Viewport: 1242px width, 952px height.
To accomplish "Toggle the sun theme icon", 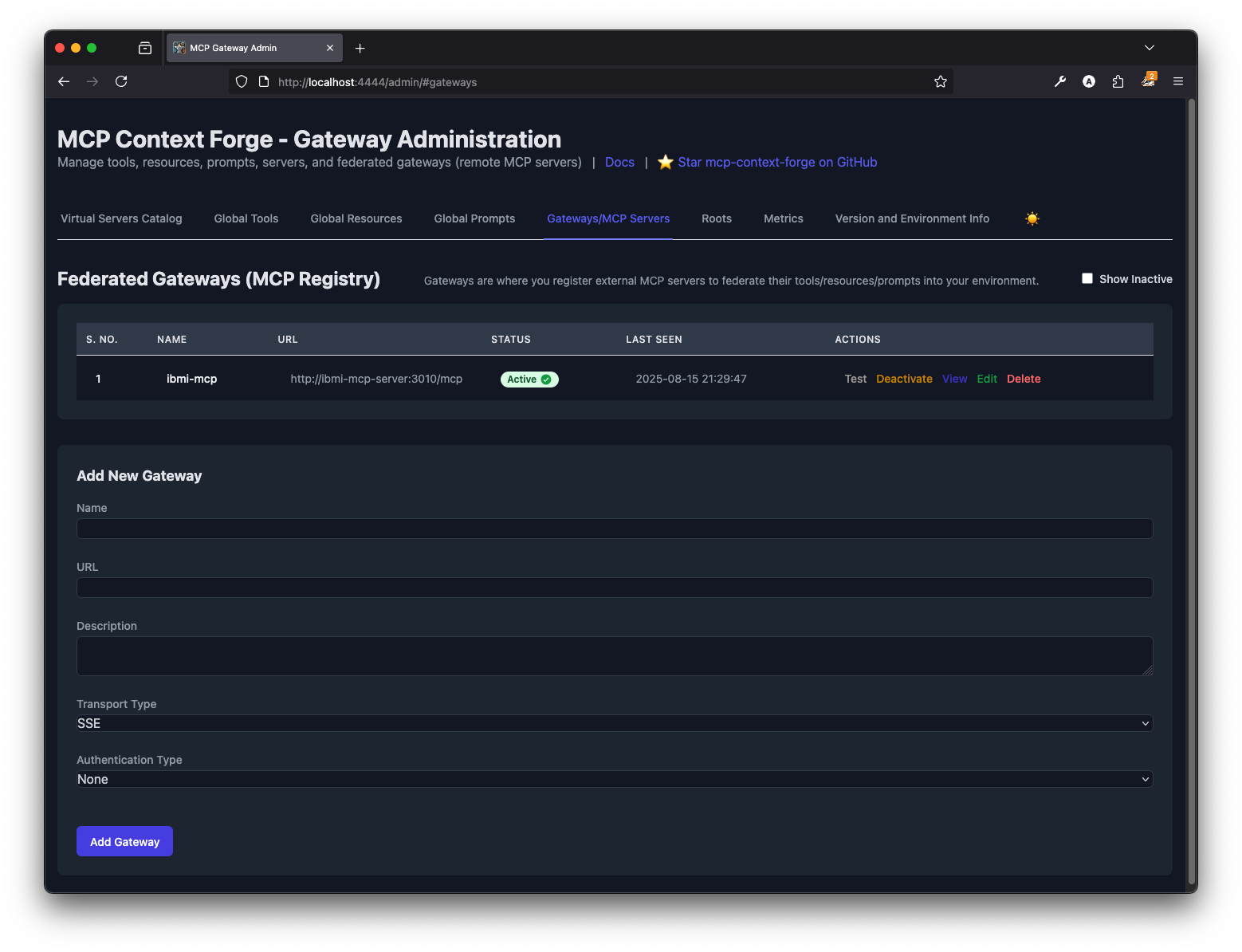I will coord(1032,218).
